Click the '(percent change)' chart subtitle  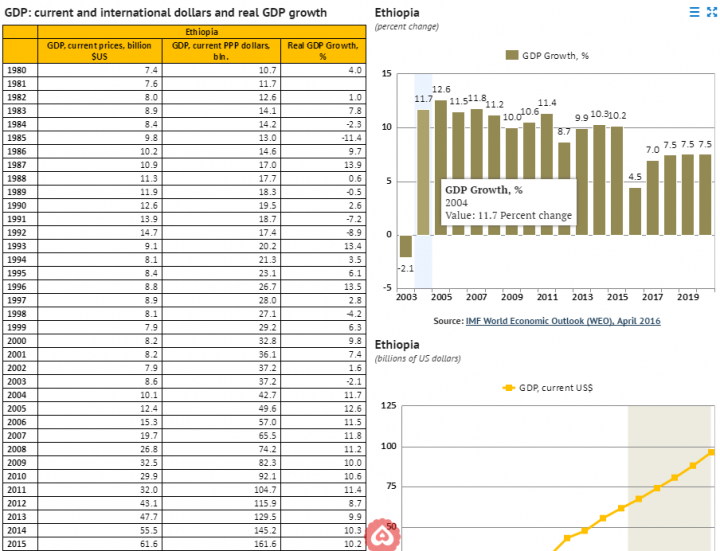407,27
